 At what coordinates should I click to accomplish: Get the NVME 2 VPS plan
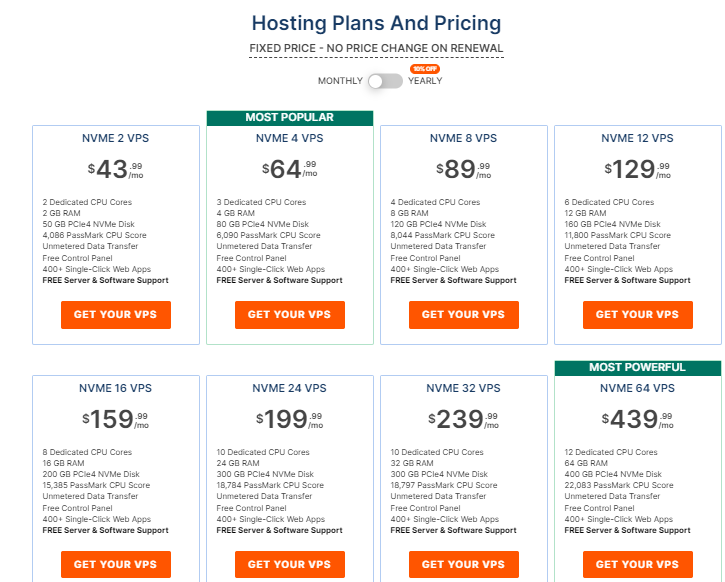[x=116, y=314]
